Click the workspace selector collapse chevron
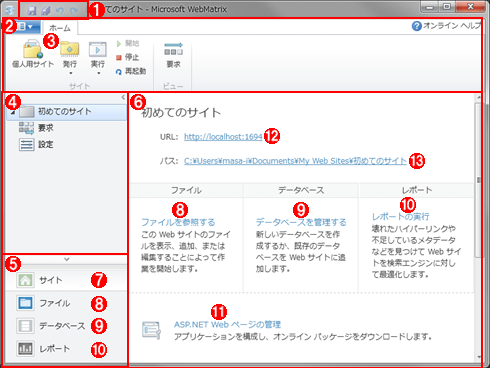This screenshot has width=490, height=368. point(67,259)
